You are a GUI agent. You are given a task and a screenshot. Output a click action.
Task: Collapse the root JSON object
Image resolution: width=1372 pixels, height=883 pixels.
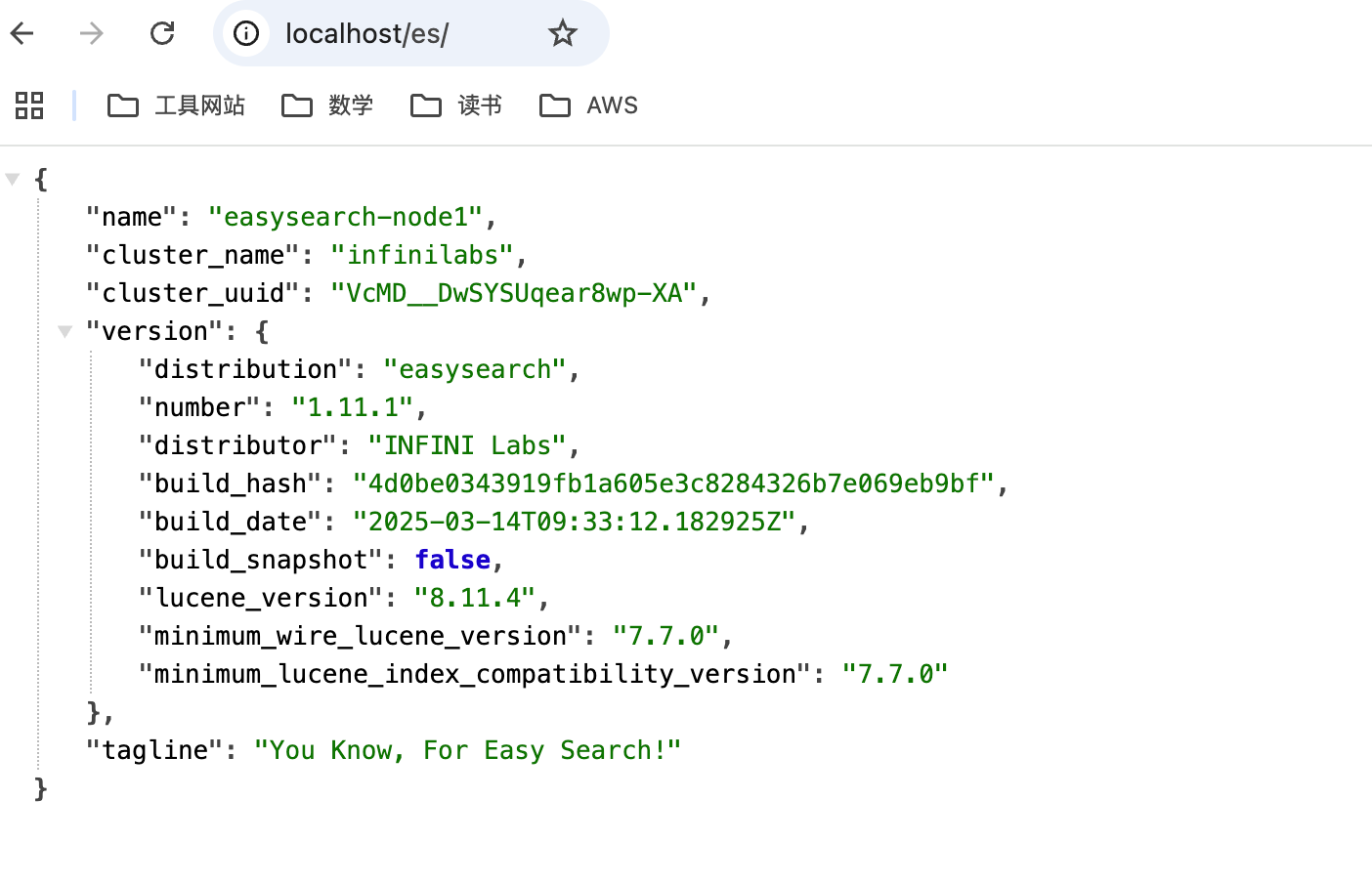pyautogui.click(x=13, y=179)
